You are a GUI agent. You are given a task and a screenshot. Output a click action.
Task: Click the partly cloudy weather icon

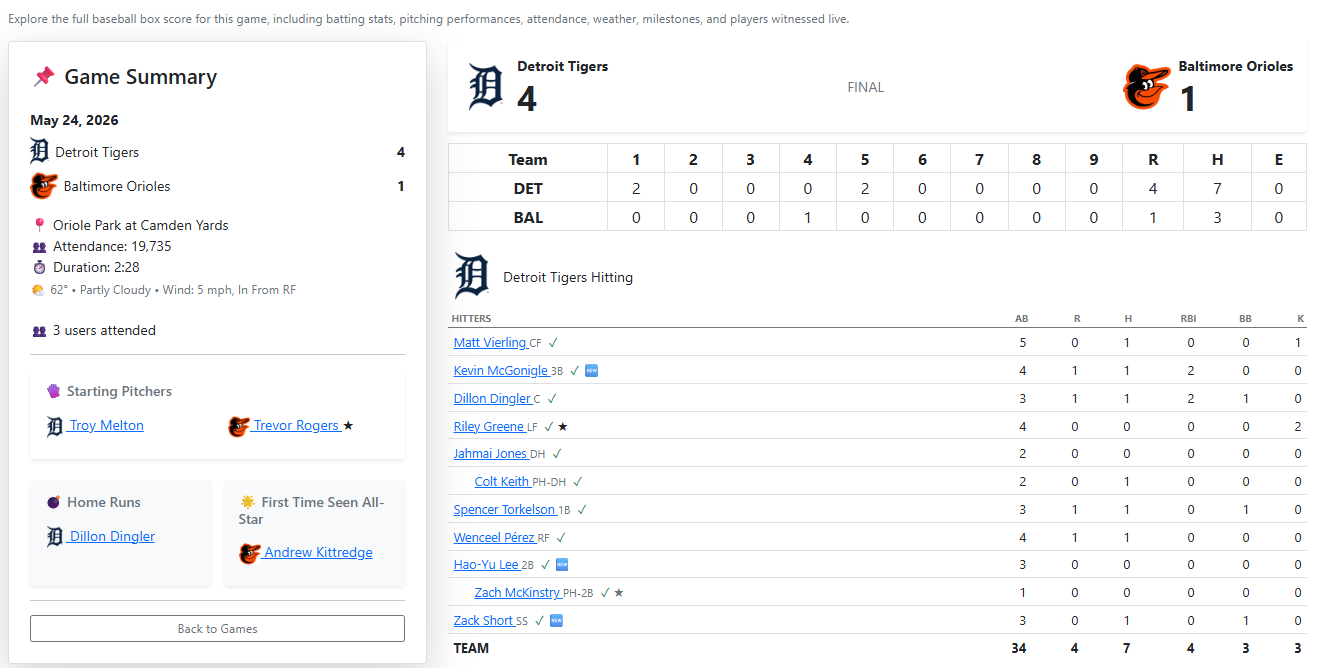pyautogui.click(x=38, y=290)
